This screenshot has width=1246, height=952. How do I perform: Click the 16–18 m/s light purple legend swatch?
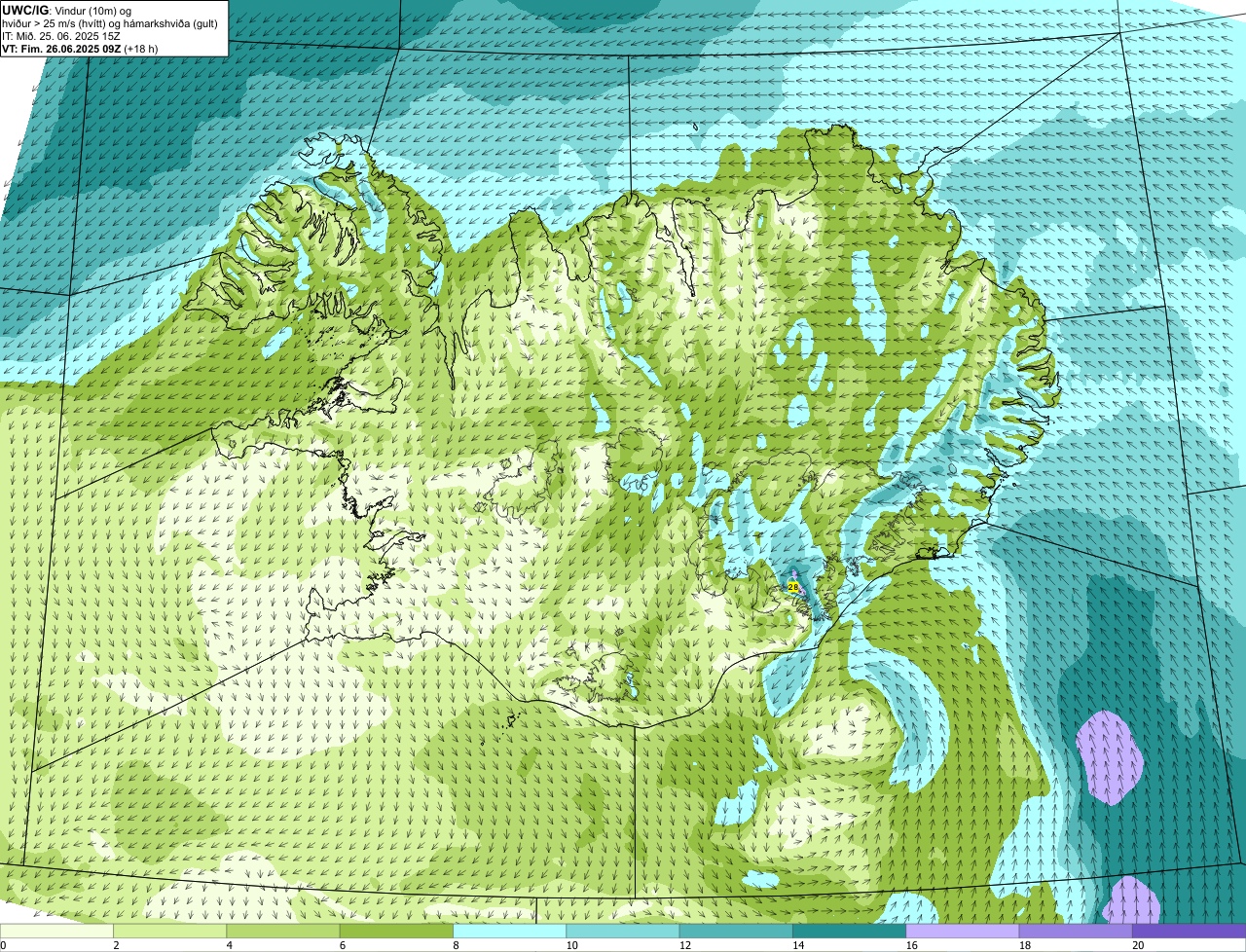pyautogui.click(x=963, y=931)
